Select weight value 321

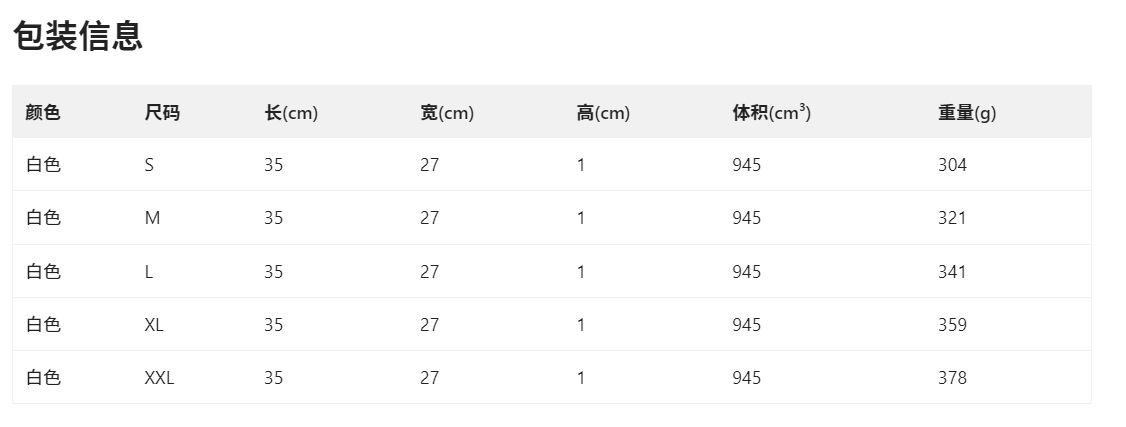(952, 218)
